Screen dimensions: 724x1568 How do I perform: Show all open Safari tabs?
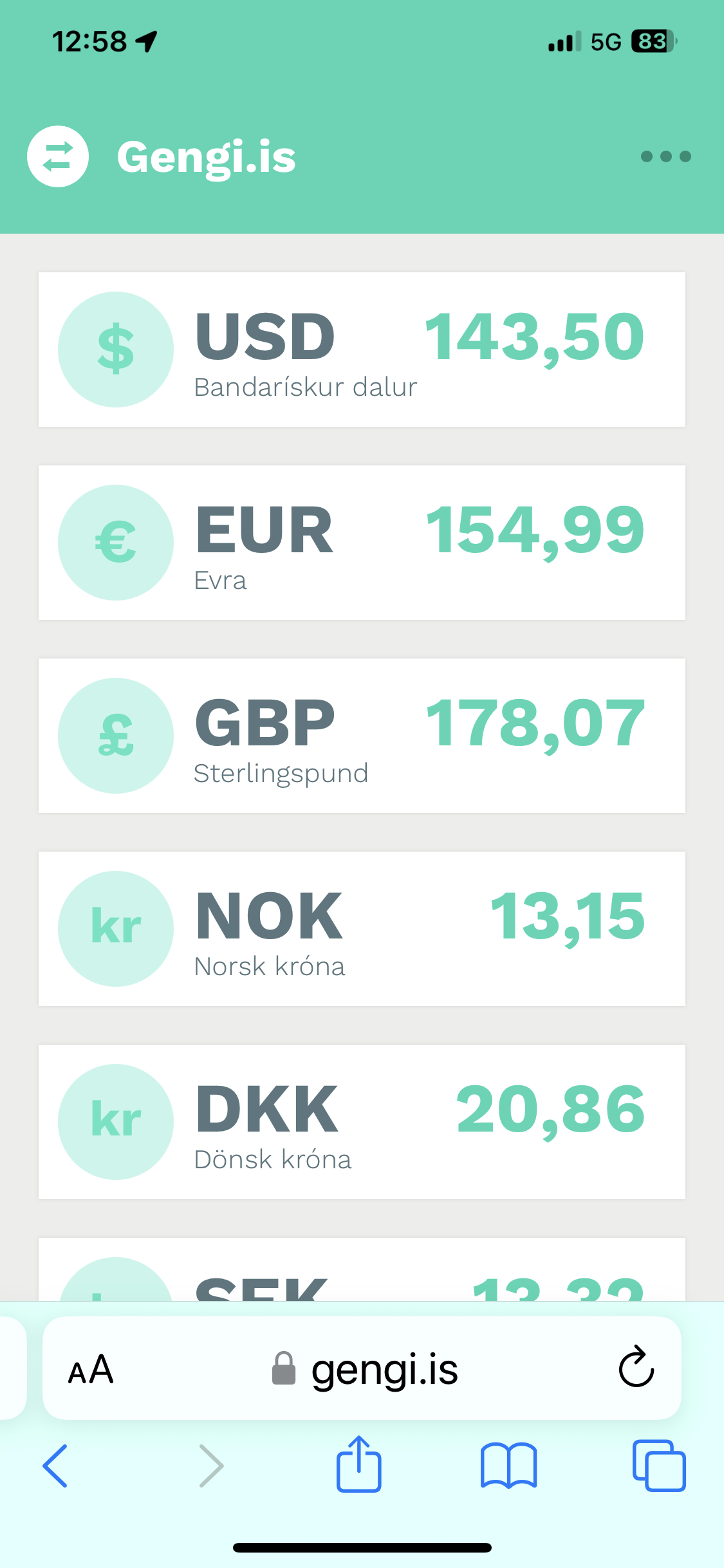658,1466
